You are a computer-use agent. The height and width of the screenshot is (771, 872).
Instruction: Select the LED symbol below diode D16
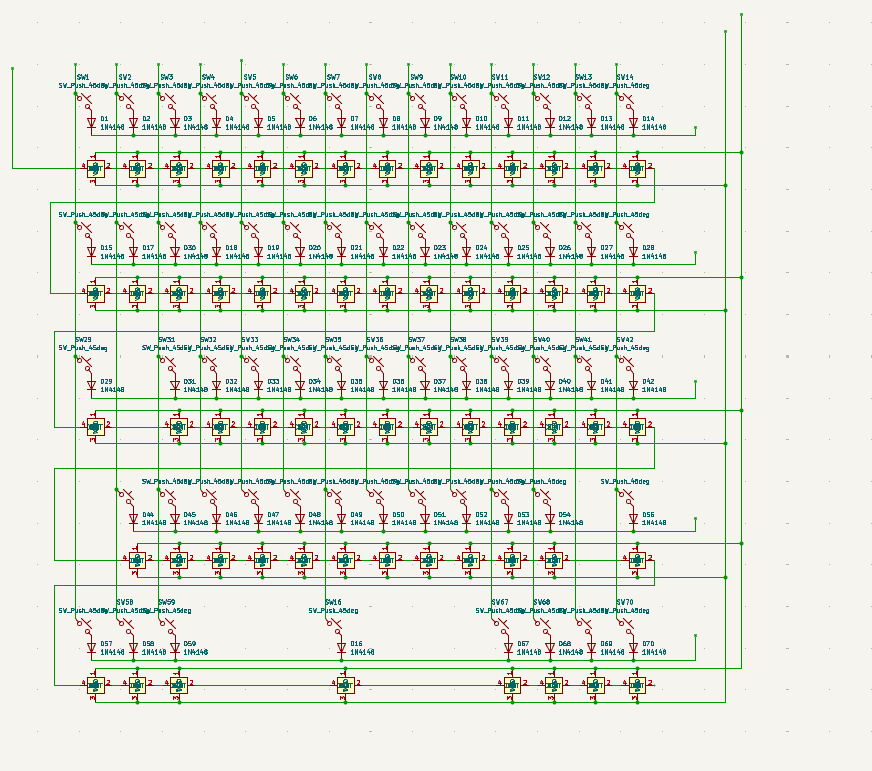[x=345, y=685]
